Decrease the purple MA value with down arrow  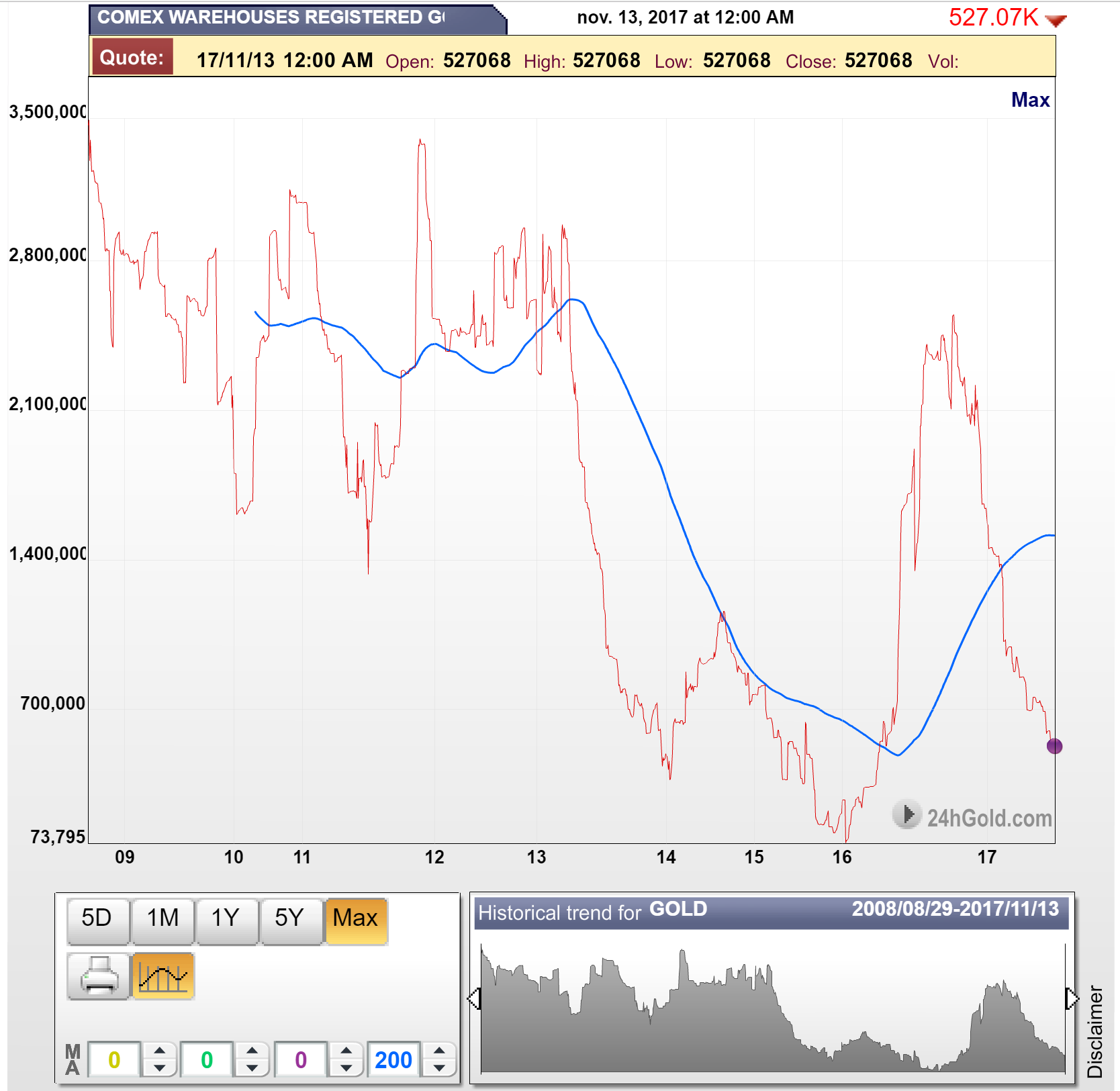point(346,1068)
